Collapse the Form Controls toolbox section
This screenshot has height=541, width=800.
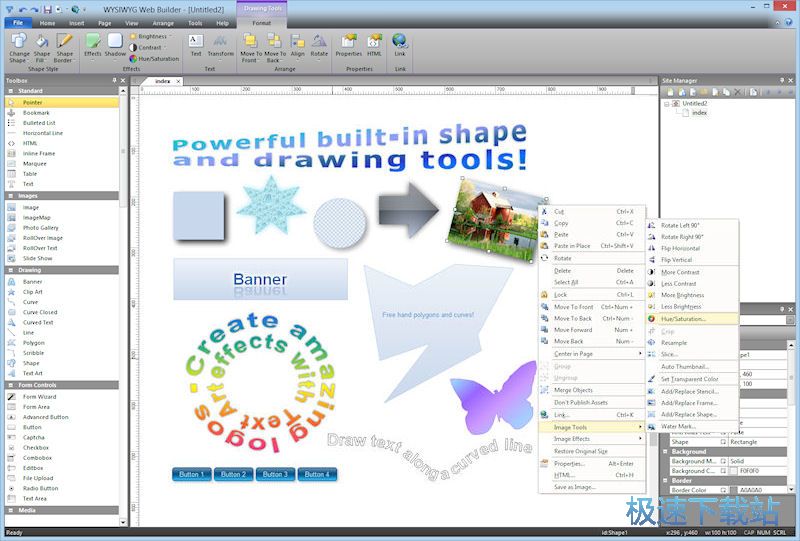(x=10, y=385)
